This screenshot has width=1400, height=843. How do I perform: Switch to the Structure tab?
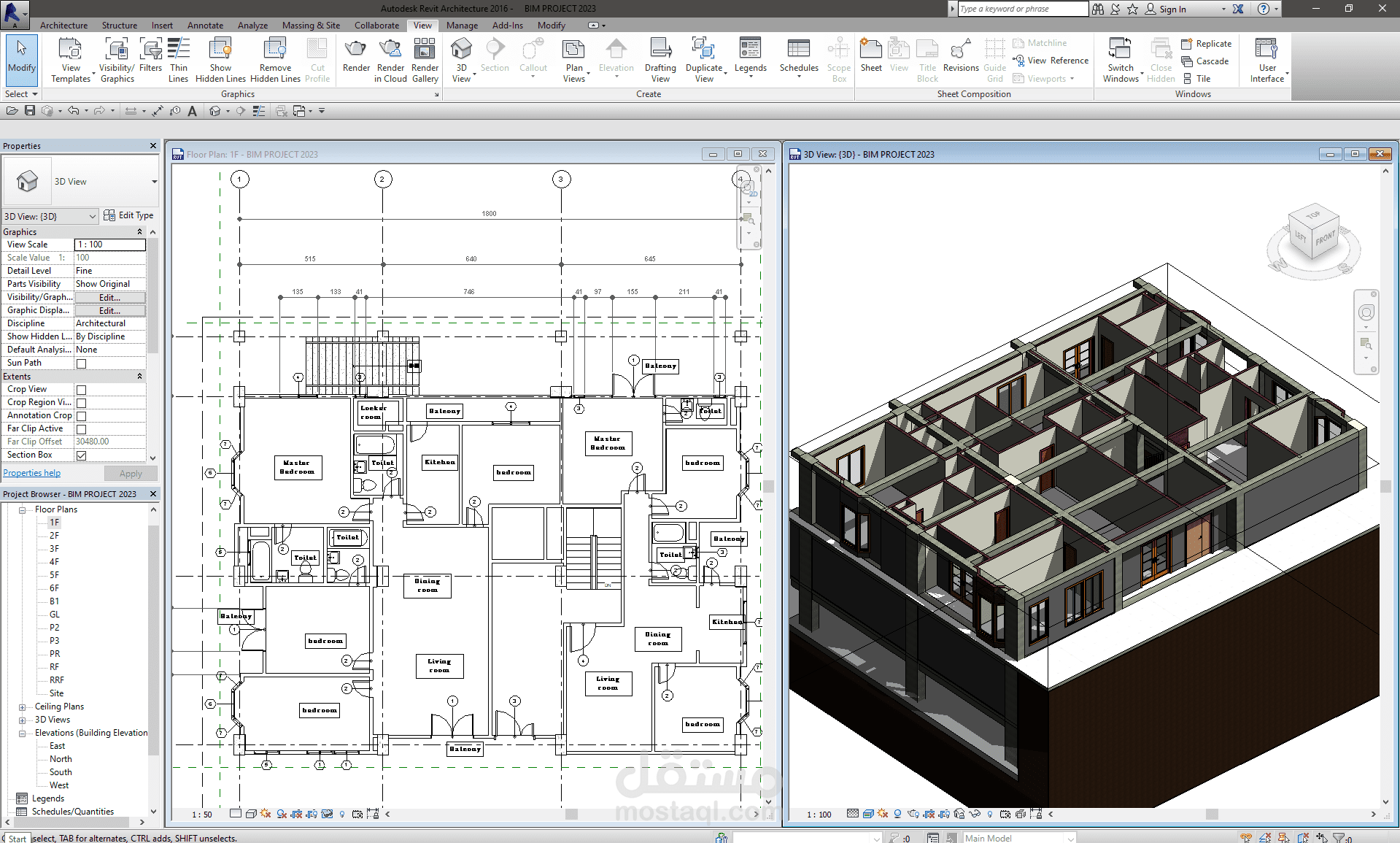point(120,26)
